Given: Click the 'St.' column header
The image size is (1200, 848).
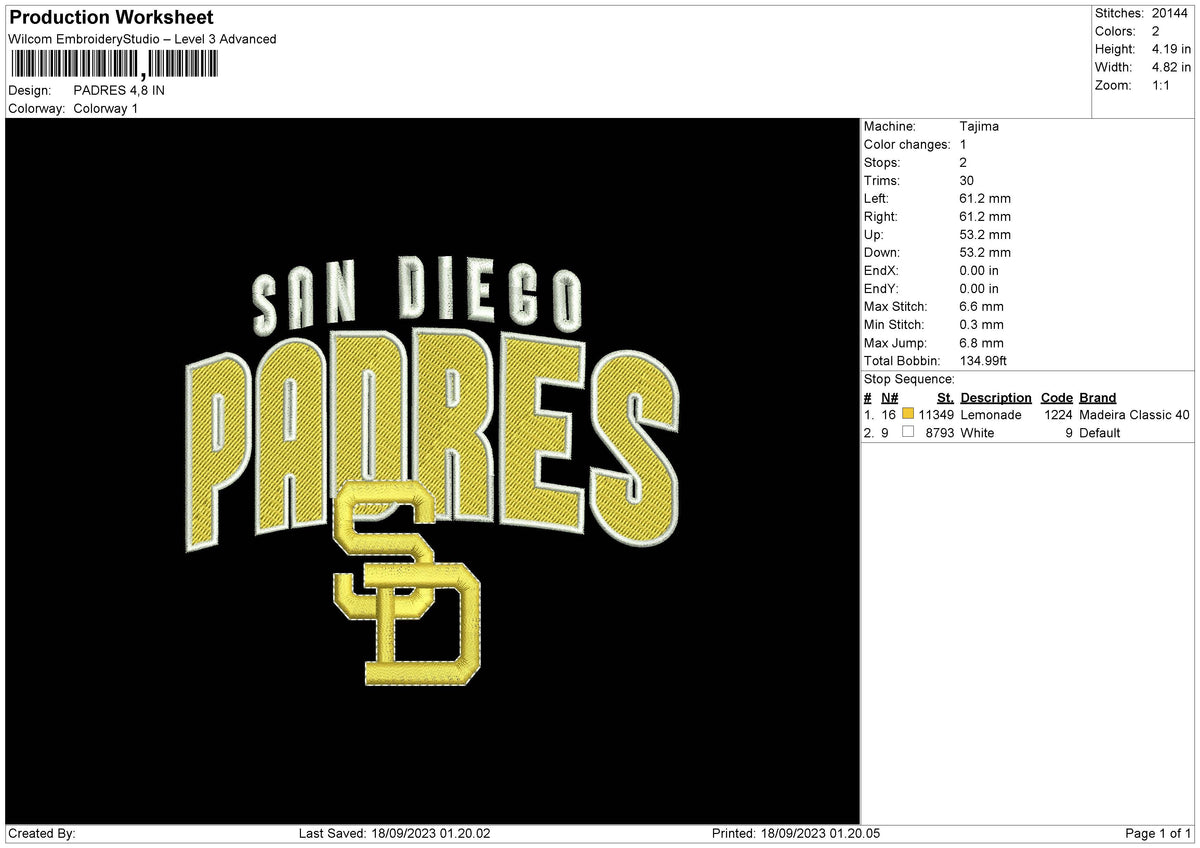Looking at the screenshot, I should 945,397.
